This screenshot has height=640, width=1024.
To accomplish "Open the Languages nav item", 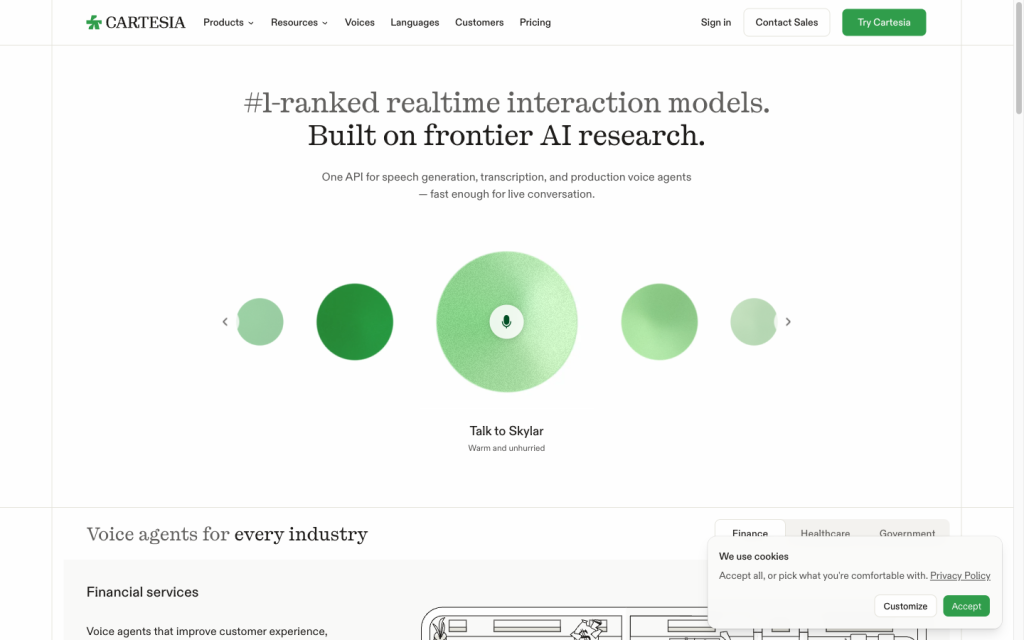I will point(415,22).
